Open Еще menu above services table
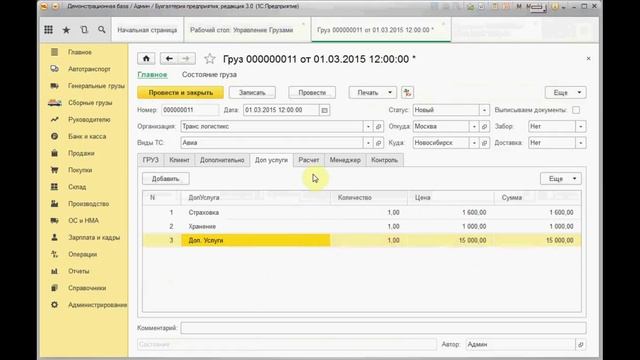Viewport: 640px width, 360px height. 561,179
